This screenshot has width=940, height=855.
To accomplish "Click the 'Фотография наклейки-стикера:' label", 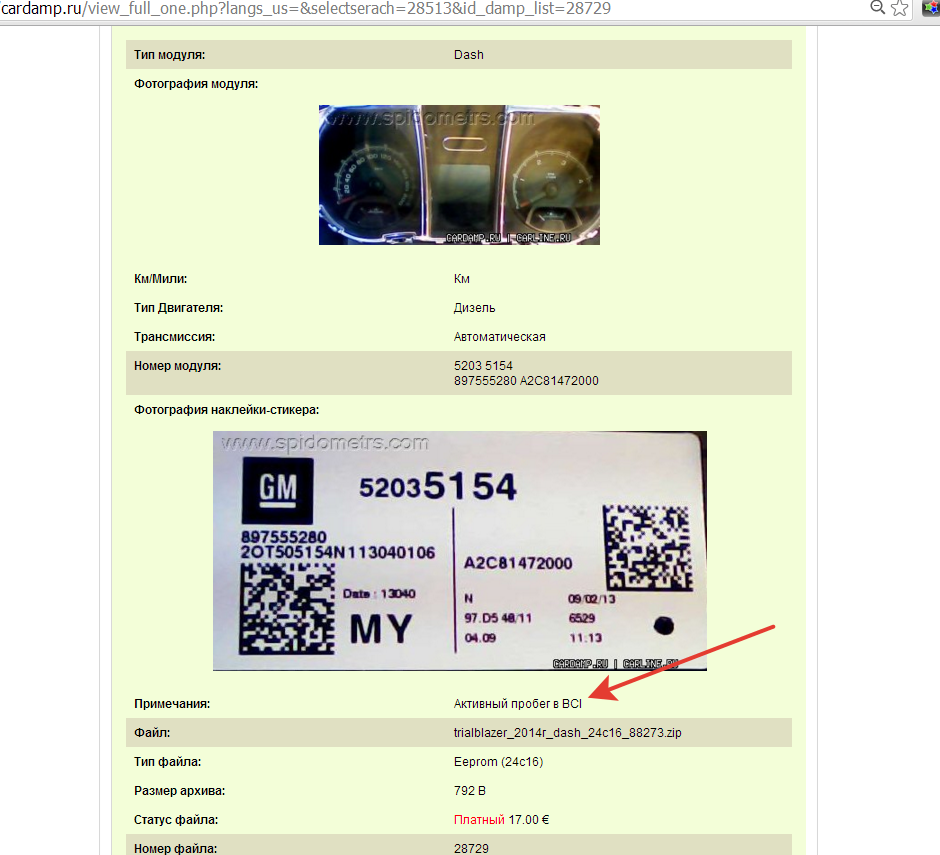I will (227, 410).
